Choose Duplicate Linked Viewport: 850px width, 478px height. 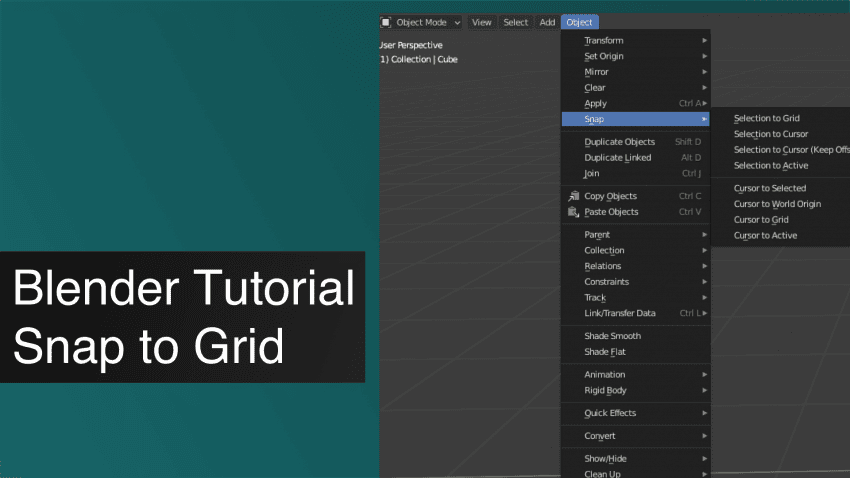pyautogui.click(x=635, y=158)
